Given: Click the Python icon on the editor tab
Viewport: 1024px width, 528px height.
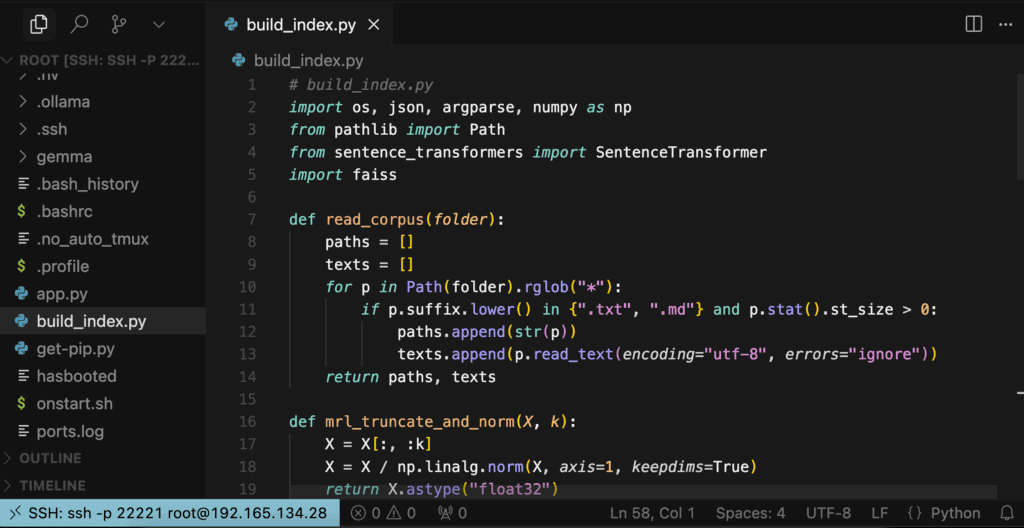Looking at the screenshot, I should tap(231, 25).
